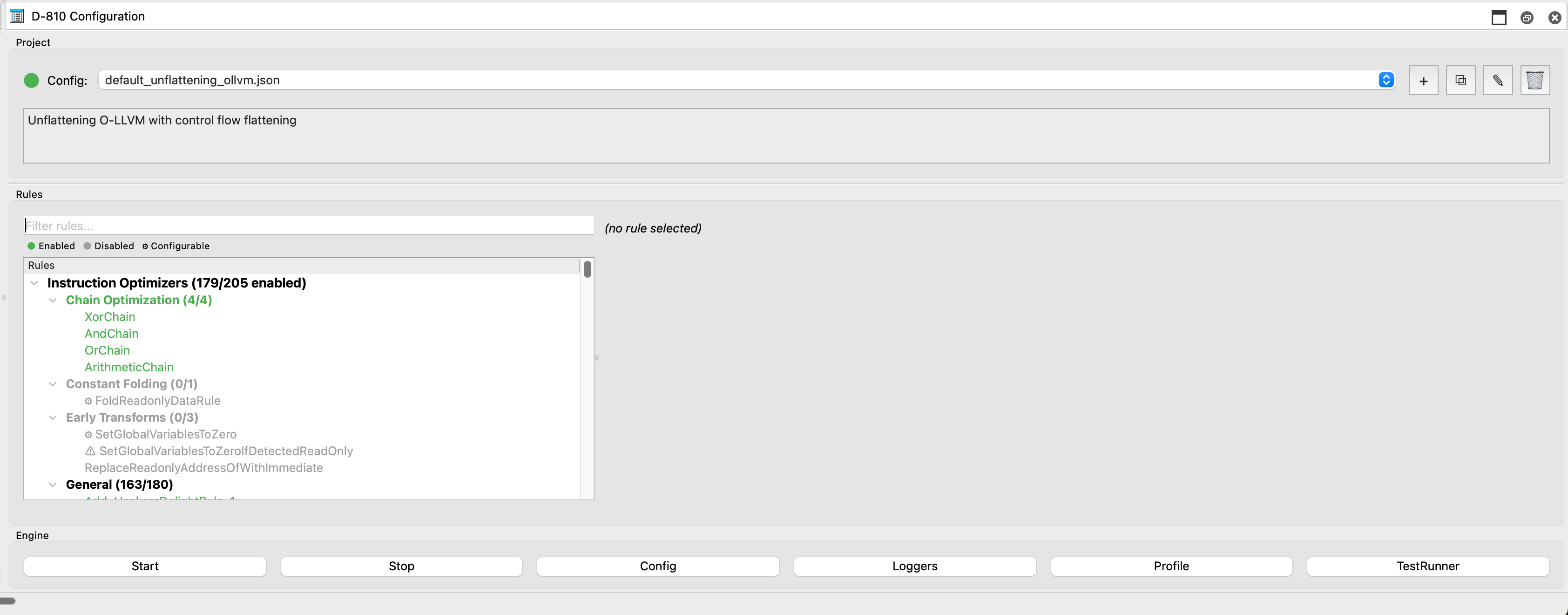Click the gear icon beside SetGlobalVariablesToZero
Viewport: 1568px width, 615px height.
pos(89,434)
